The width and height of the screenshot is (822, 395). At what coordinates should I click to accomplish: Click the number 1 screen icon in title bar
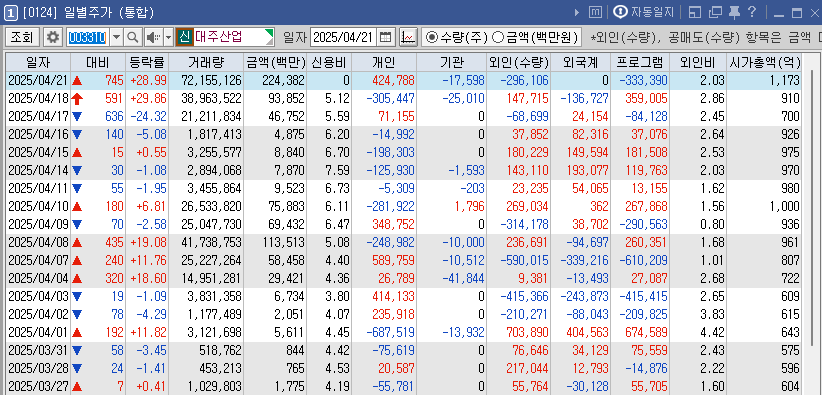pyautogui.click(x=10, y=12)
